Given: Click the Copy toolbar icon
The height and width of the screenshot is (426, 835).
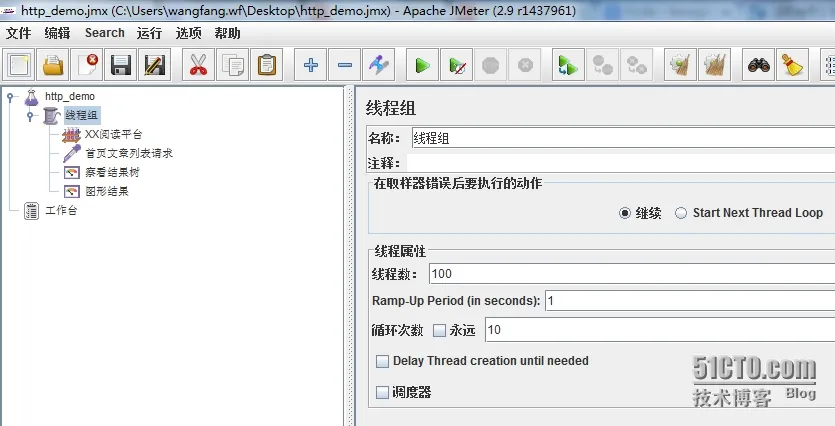Looking at the screenshot, I should click(232, 65).
